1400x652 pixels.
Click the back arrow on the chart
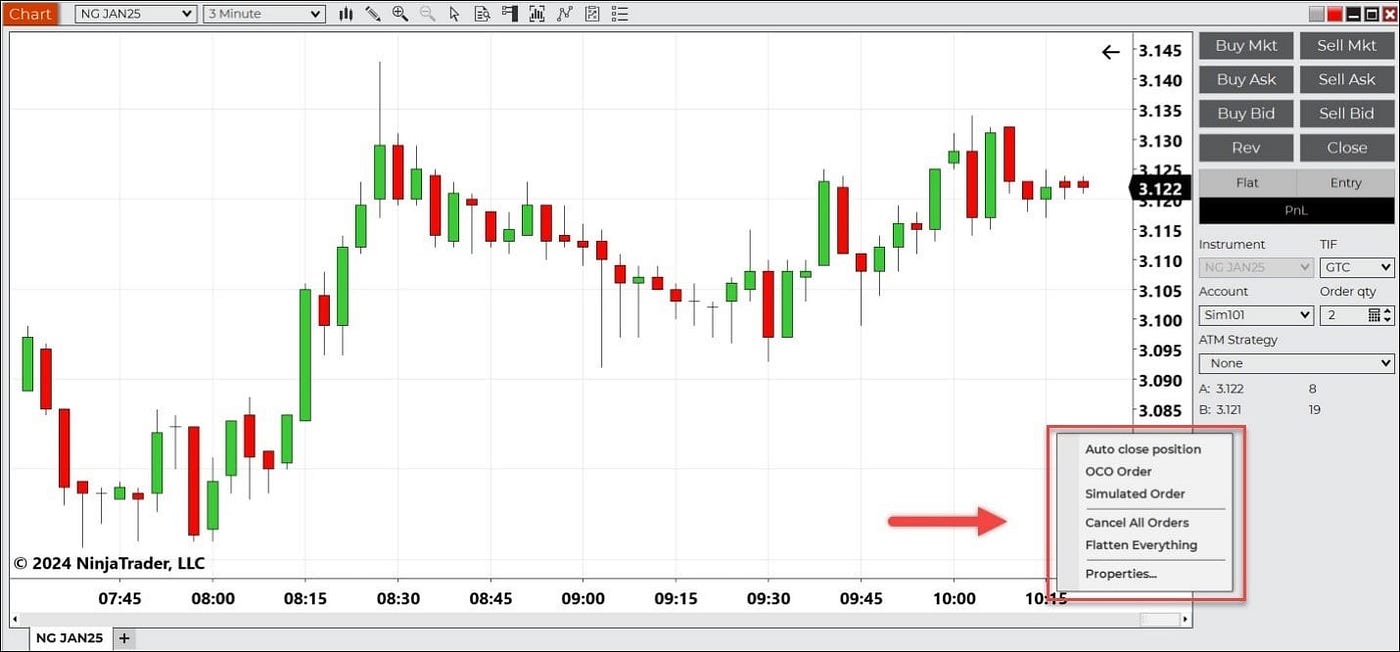coord(1110,52)
